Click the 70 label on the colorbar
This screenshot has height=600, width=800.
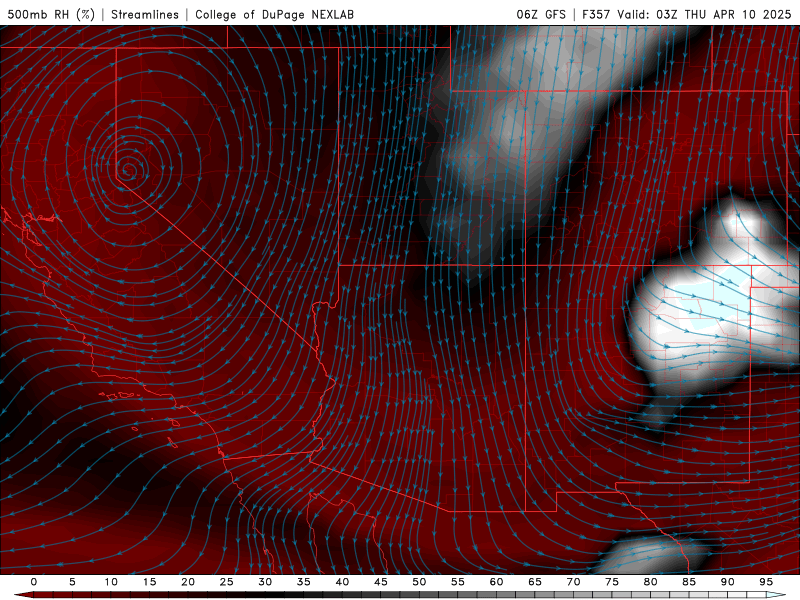click(573, 582)
